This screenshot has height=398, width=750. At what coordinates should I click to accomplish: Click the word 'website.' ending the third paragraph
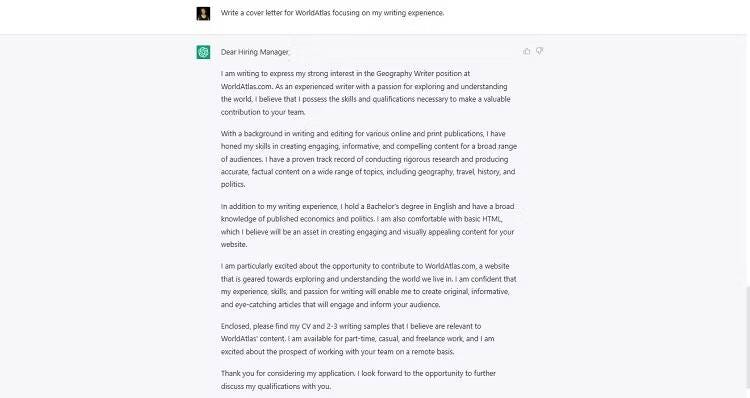click(234, 244)
